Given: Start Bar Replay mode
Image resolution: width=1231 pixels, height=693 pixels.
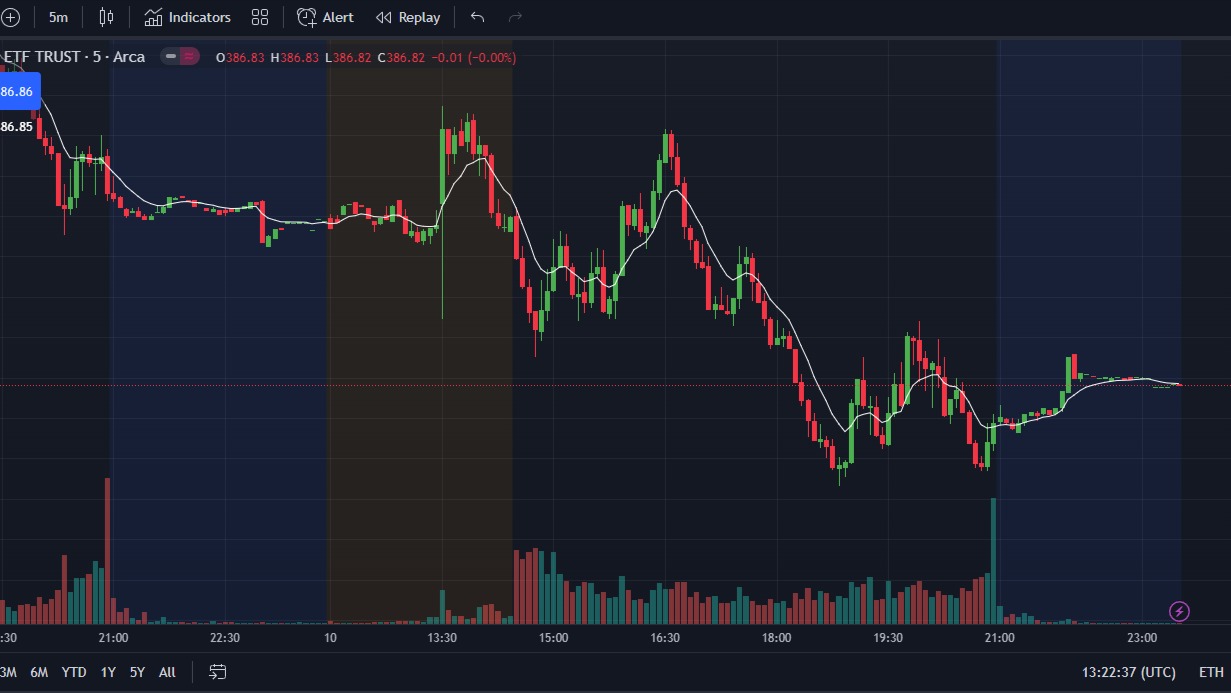Looking at the screenshot, I should click(x=408, y=17).
